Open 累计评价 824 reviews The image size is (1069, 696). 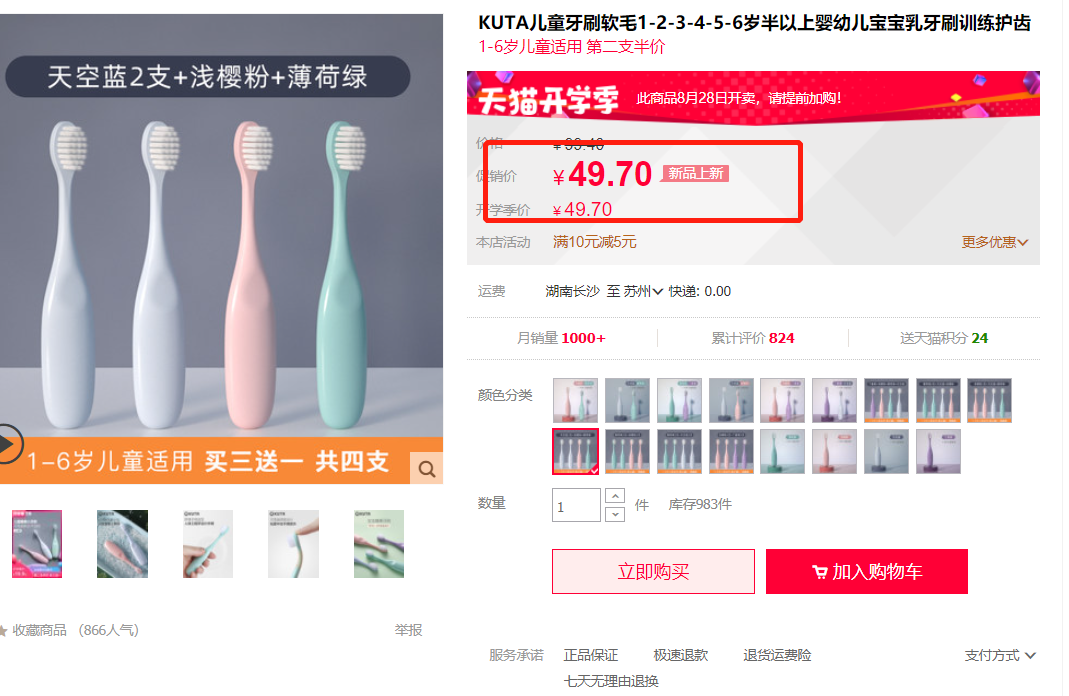pyautogui.click(x=752, y=338)
